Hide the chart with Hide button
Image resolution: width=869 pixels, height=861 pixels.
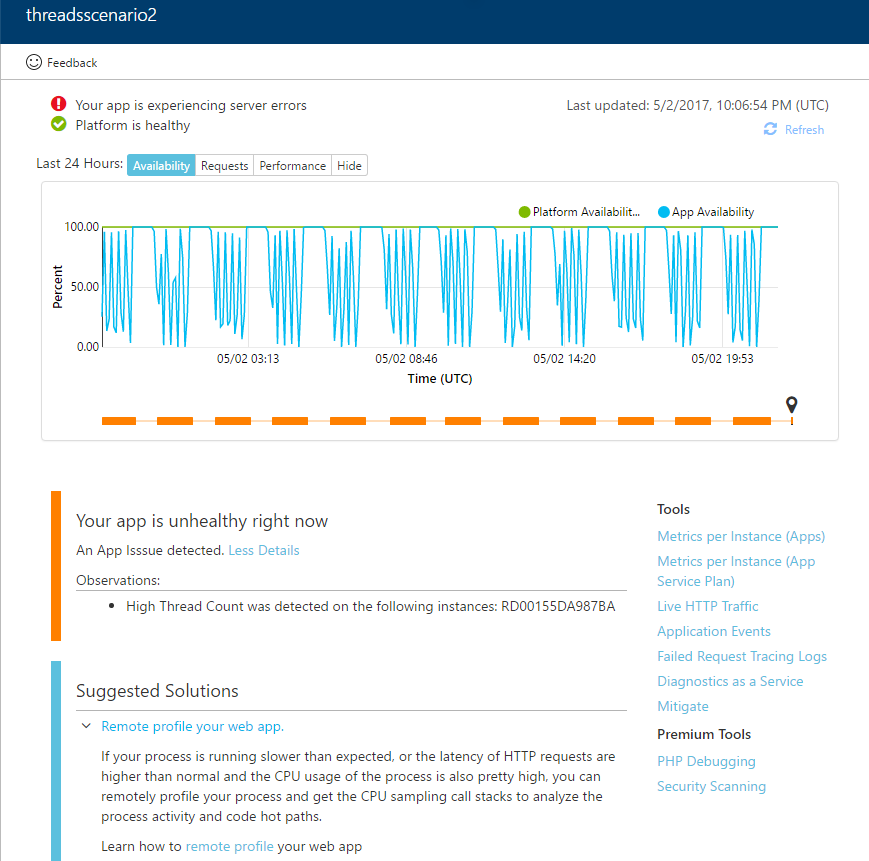click(349, 166)
